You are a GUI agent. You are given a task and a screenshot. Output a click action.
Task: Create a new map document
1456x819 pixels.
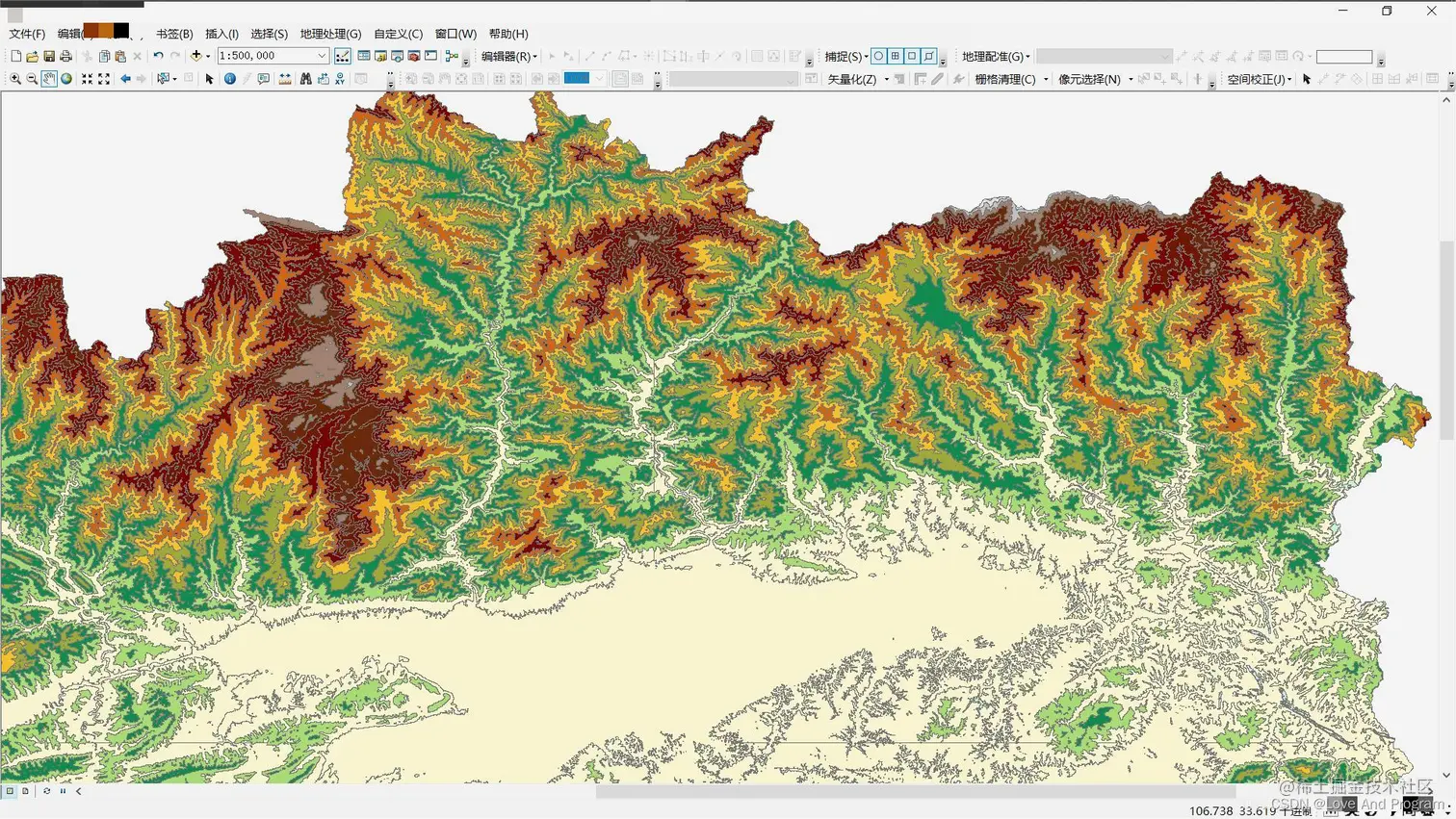[x=15, y=57]
